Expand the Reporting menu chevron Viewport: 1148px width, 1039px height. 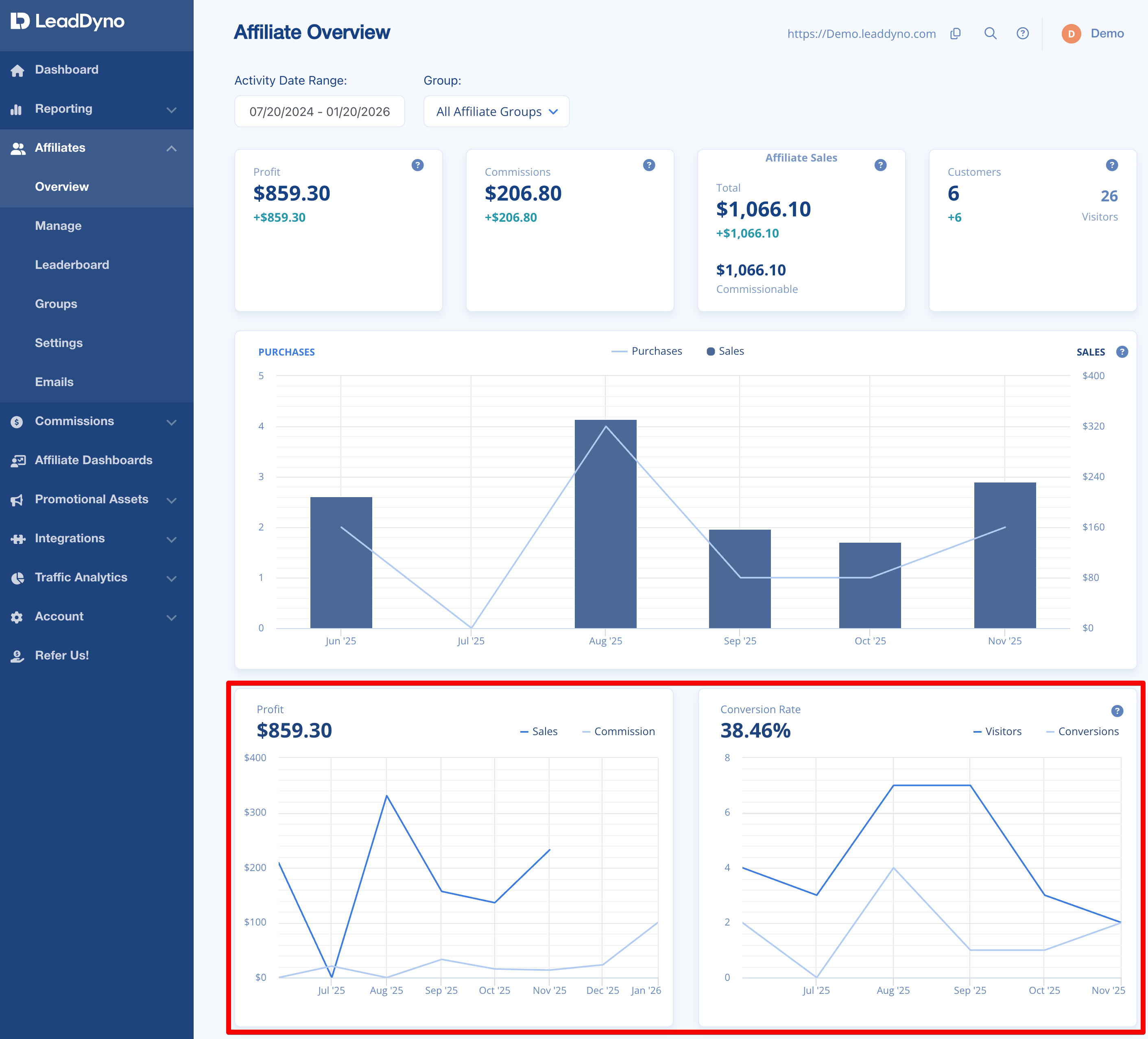coord(171,109)
